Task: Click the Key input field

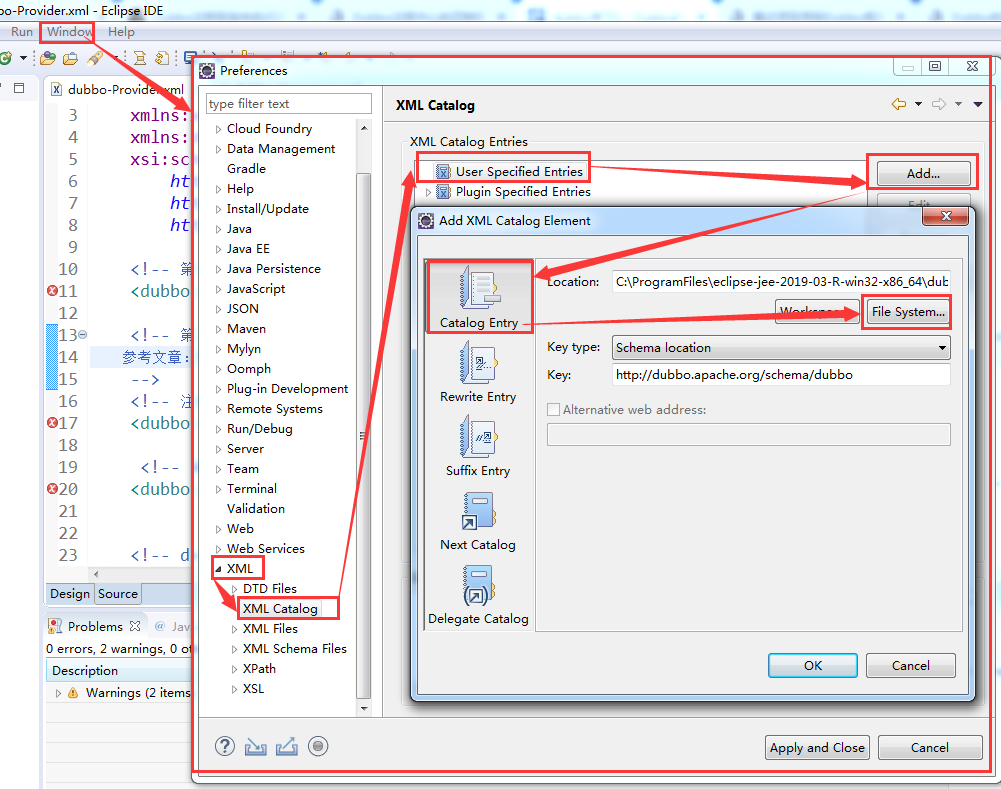Action: pyautogui.click(x=781, y=375)
